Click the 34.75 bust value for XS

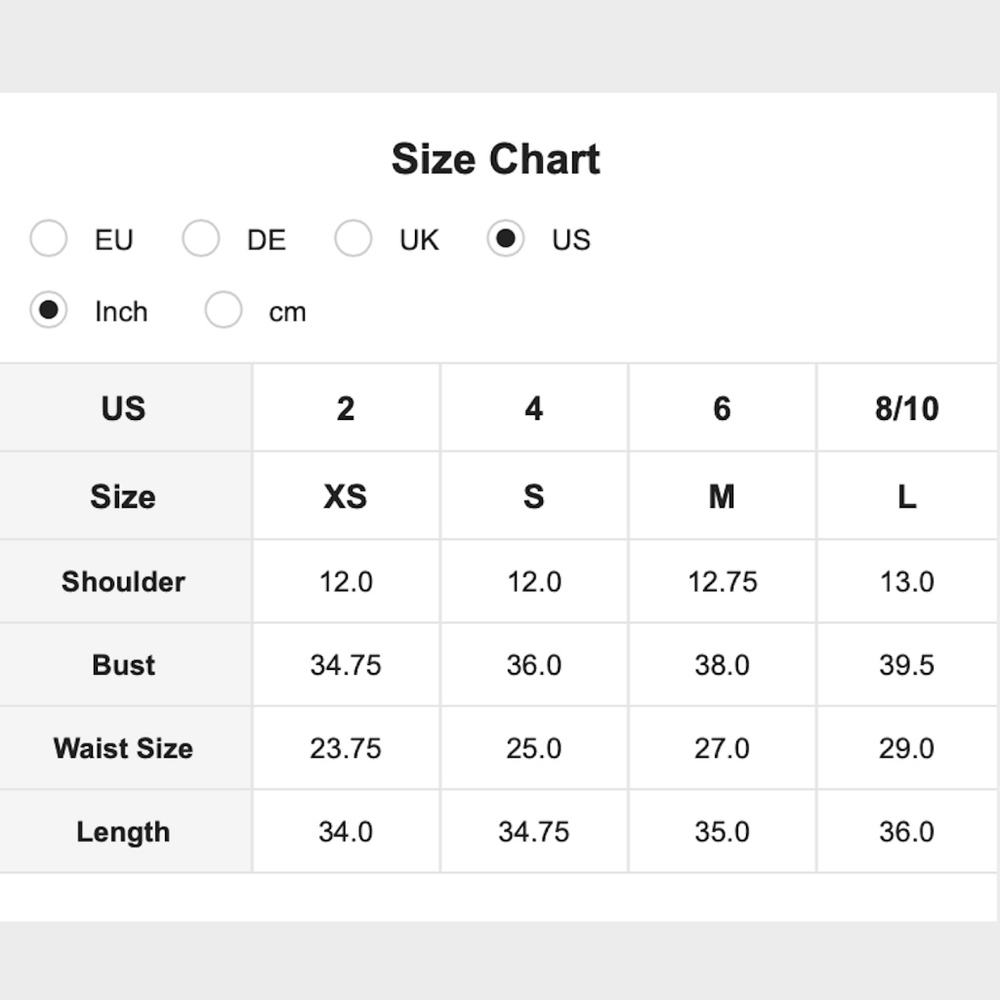pyautogui.click(x=346, y=665)
